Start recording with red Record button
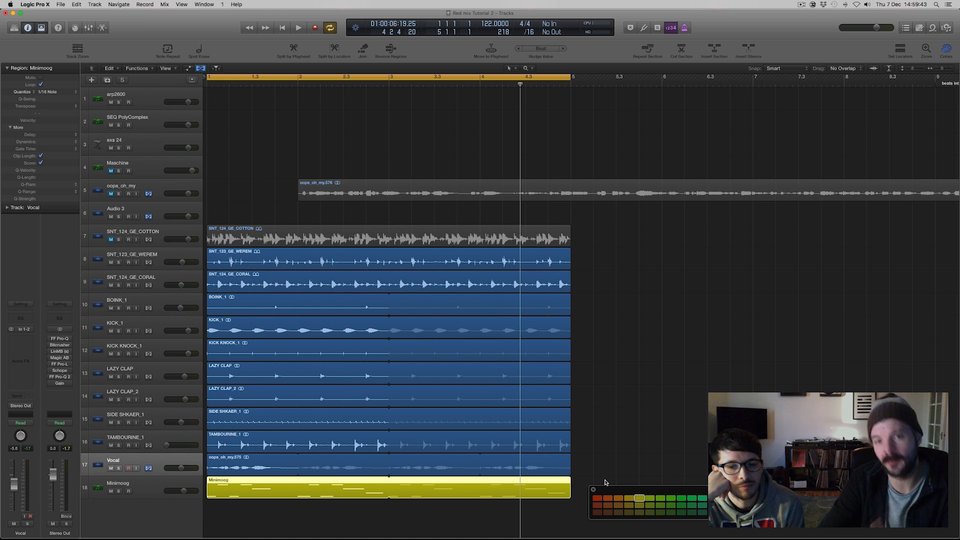 tap(315, 28)
